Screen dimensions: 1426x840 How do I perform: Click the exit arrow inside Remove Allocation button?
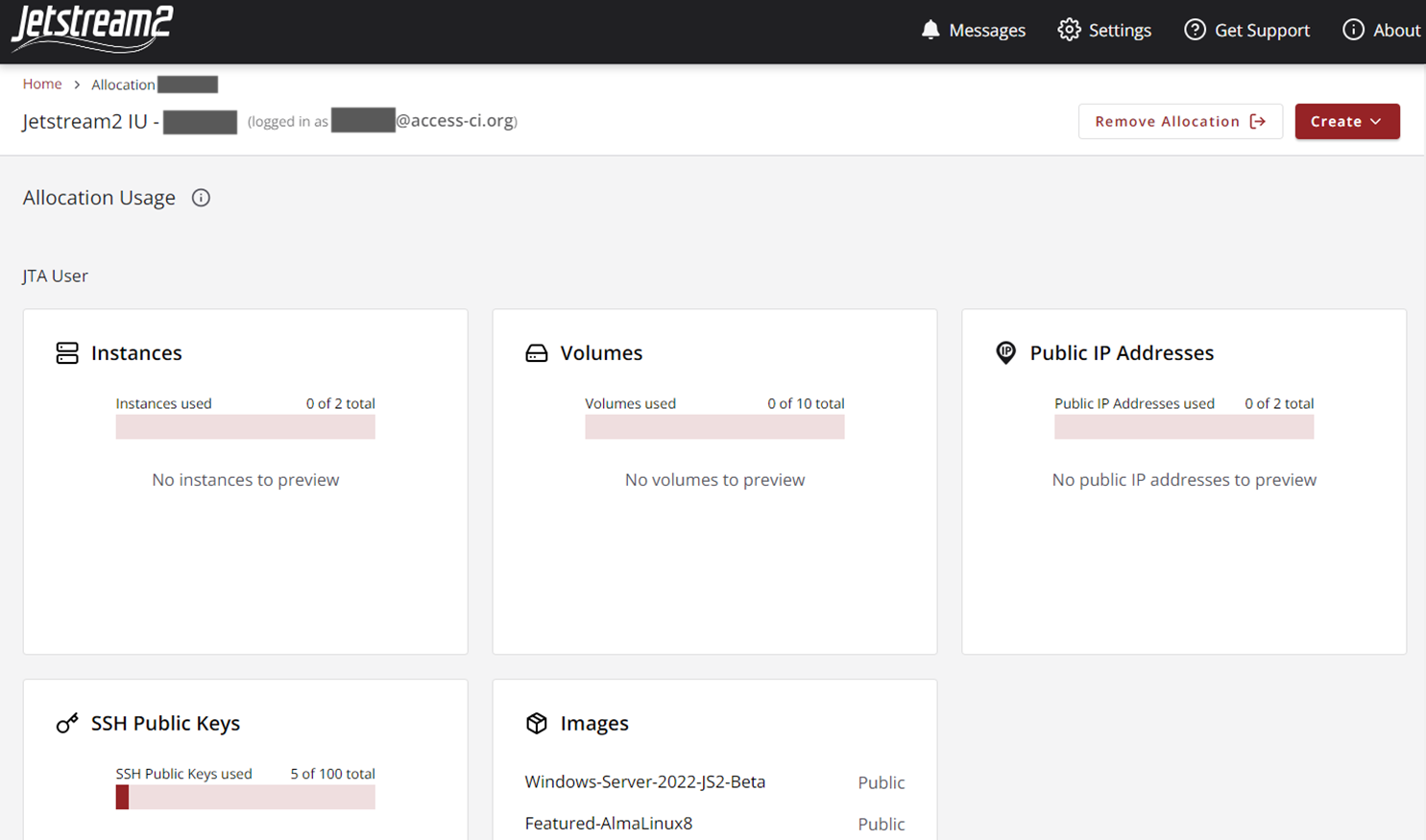click(x=1258, y=121)
